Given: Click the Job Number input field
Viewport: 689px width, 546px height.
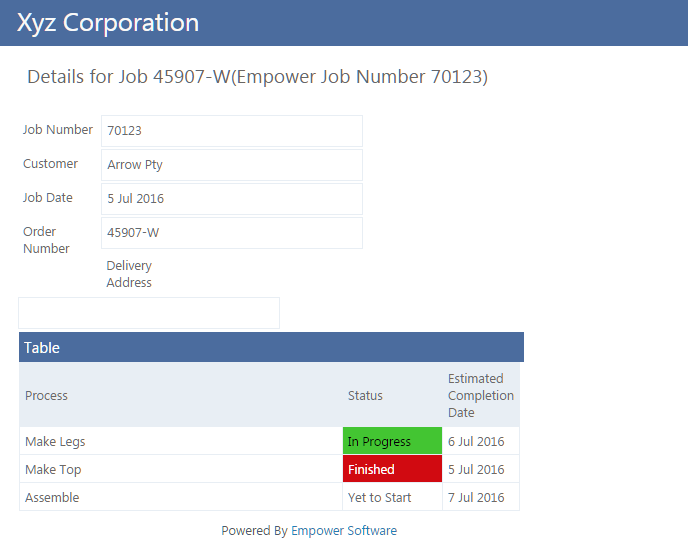Looking at the screenshot, I should (x=231, y=131).
